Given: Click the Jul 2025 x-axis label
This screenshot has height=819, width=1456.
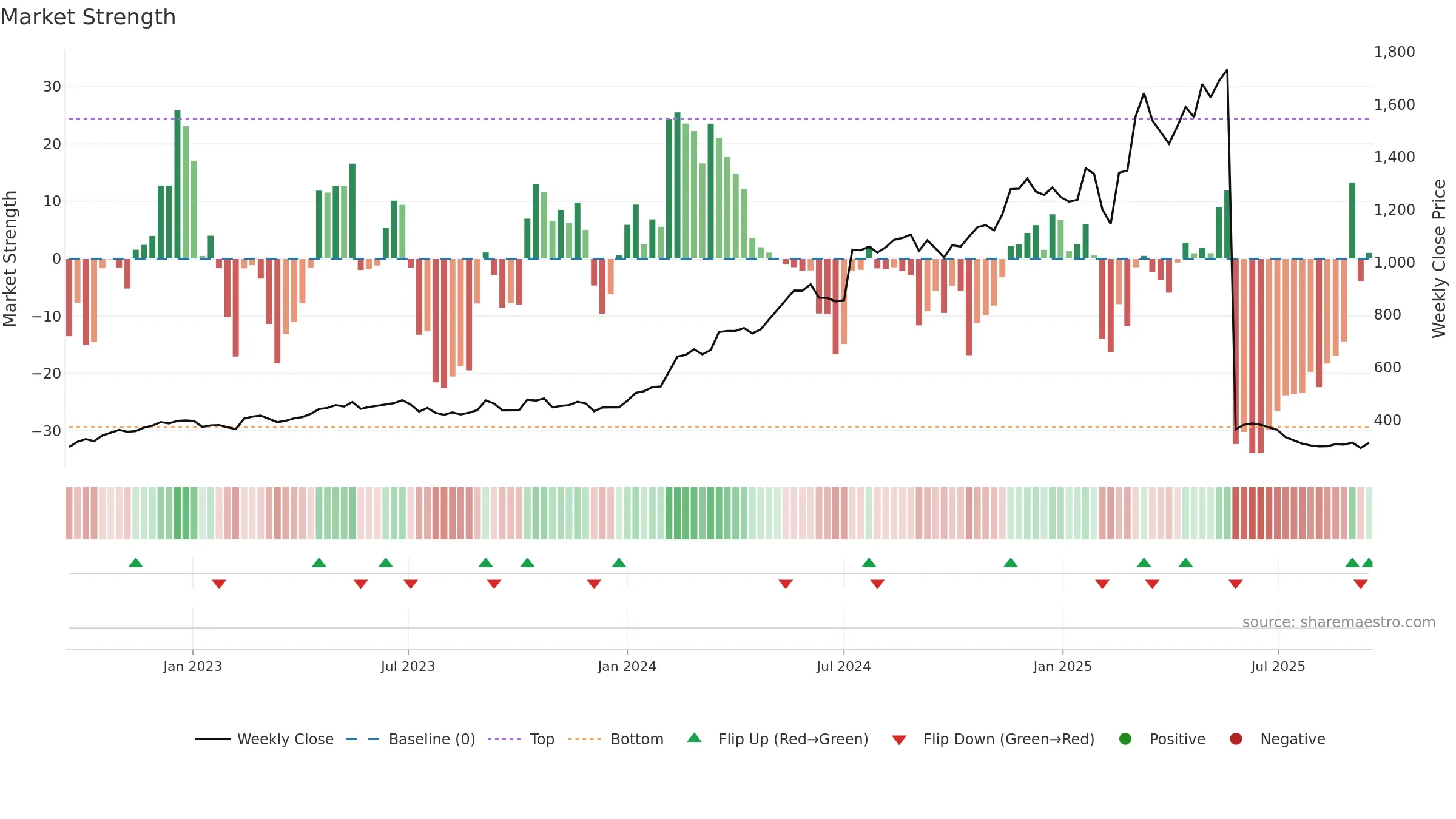Looking at the screenshot, I should pyautogui.click(x=1278, y=666).
